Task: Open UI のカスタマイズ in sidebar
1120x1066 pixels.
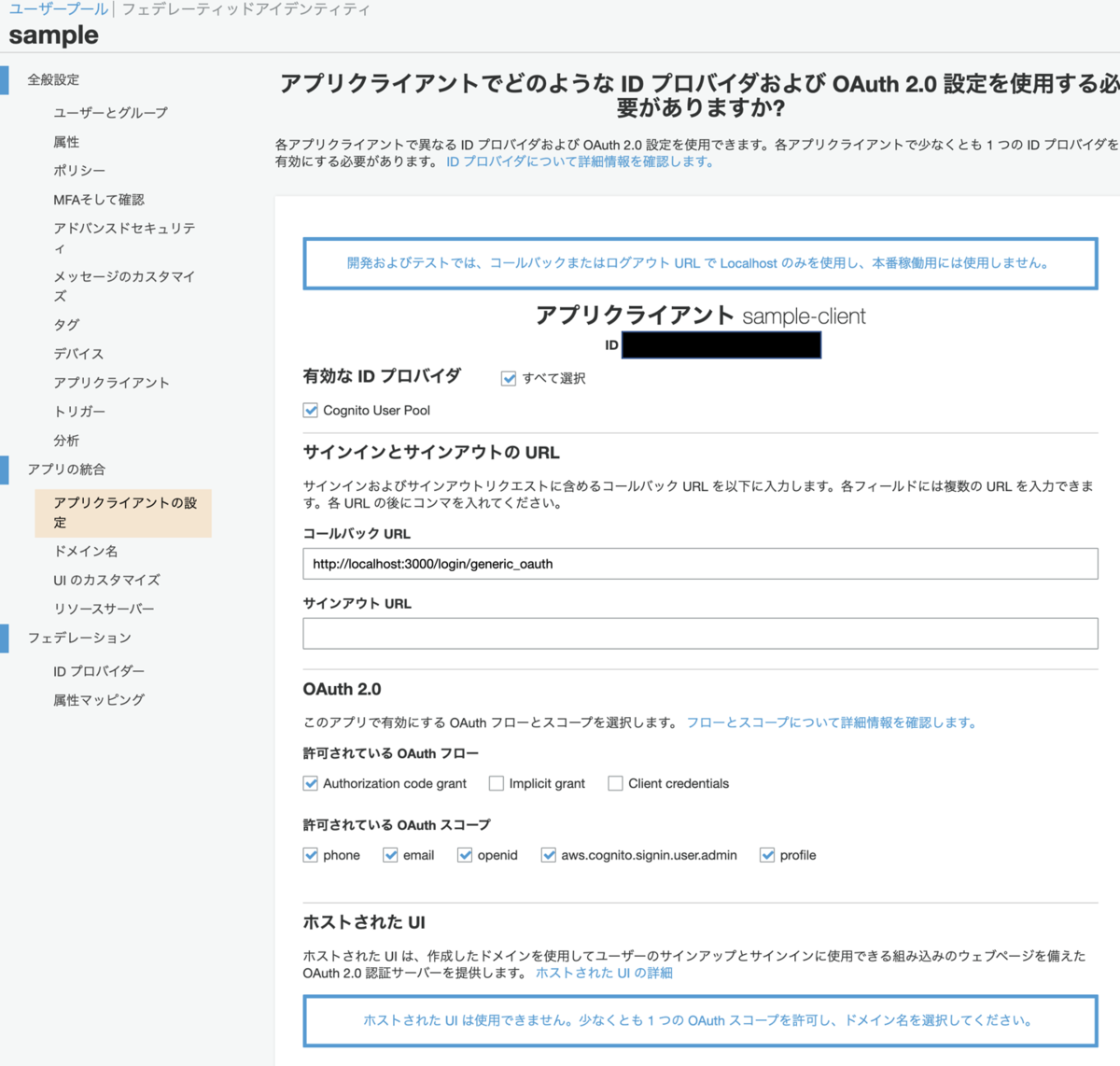Action: pyautogui.click(x=106, y=581)
